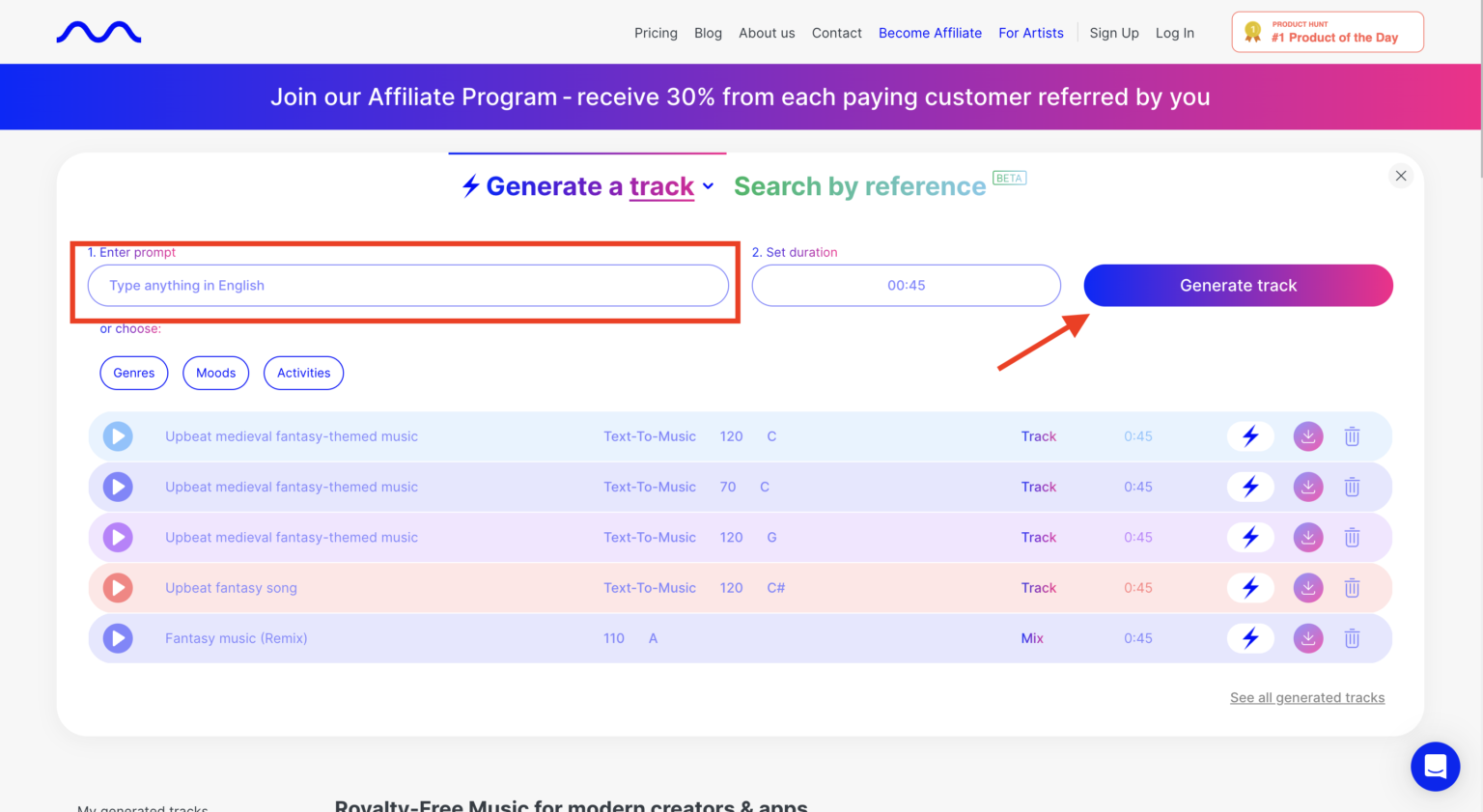Open the Pricing page
This screenshot has width=1483, height=812.
point(656,33)
